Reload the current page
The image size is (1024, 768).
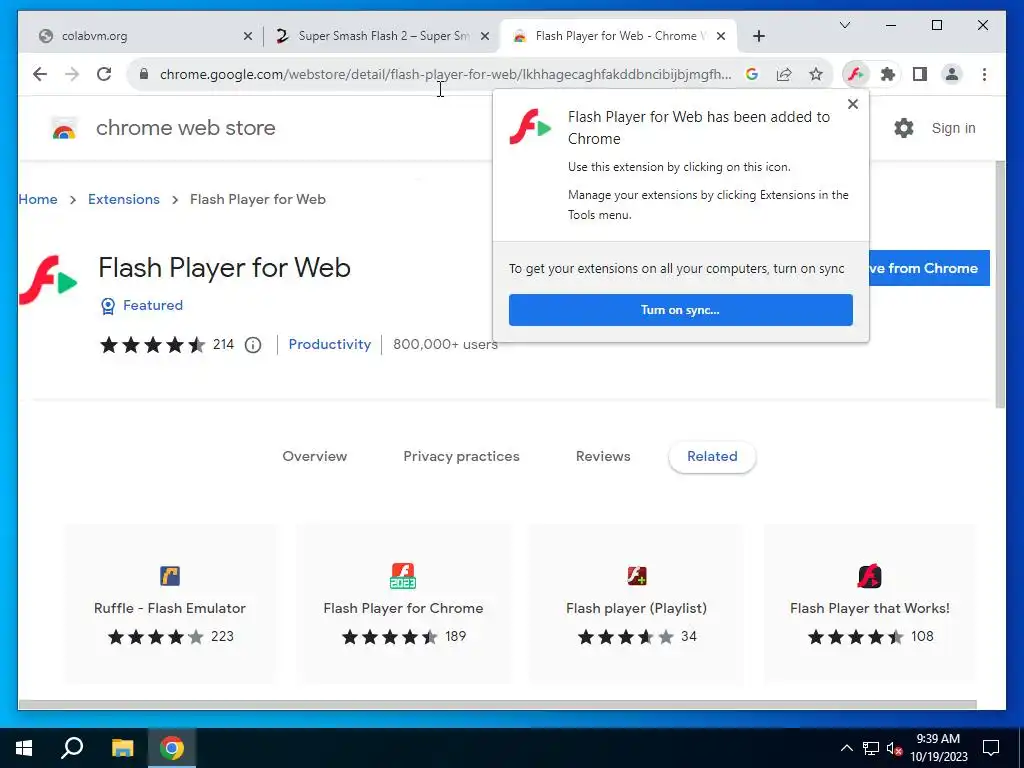(x=104, y=74)
